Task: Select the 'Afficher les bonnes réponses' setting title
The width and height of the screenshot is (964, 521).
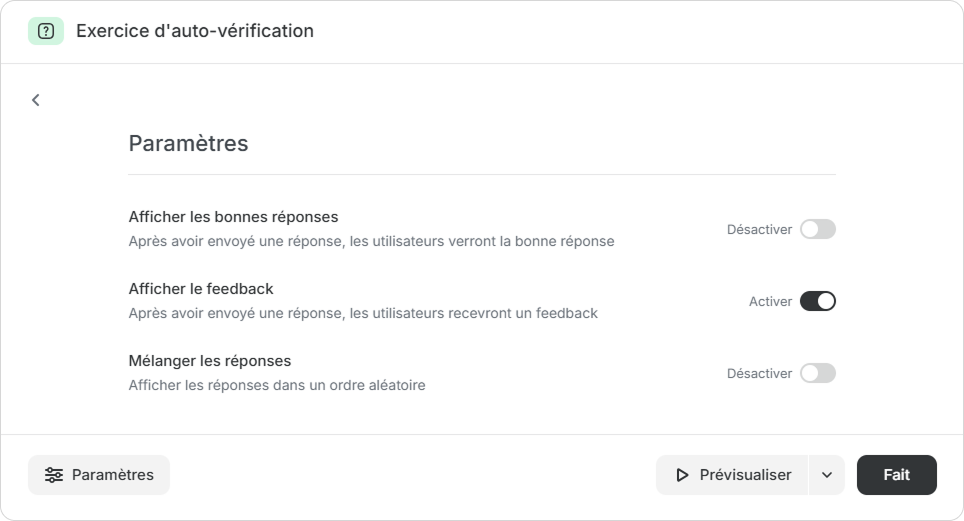Action: pos(233,217)
